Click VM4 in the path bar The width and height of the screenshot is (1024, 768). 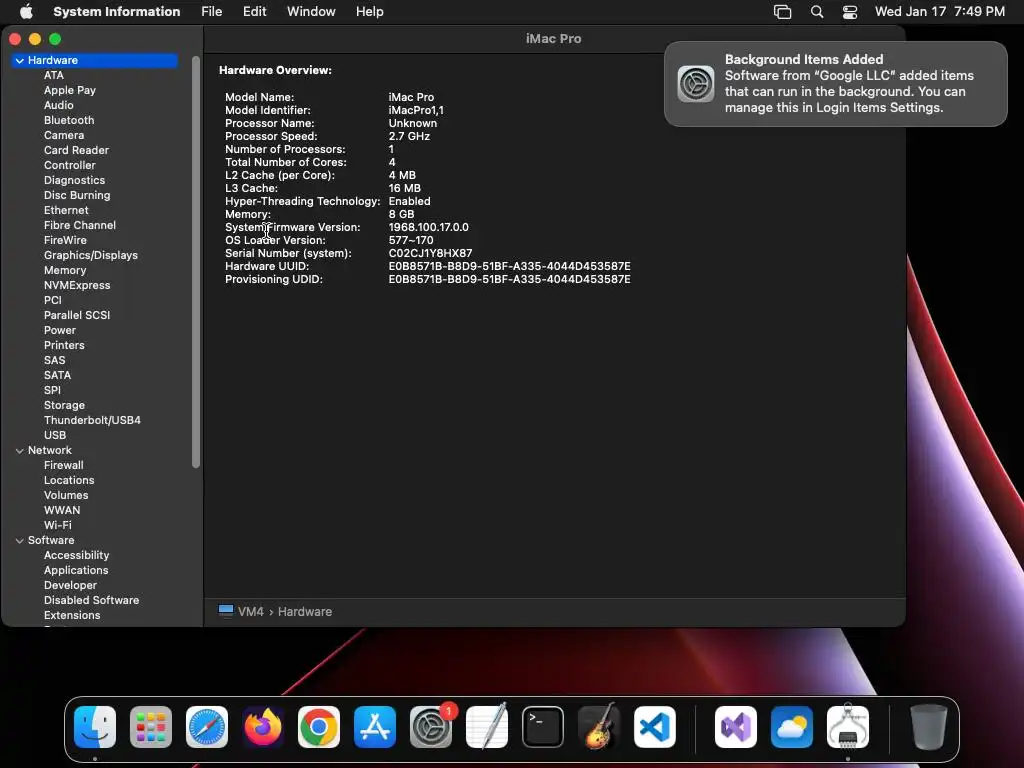pyautogui.click(x=251, y=612)
